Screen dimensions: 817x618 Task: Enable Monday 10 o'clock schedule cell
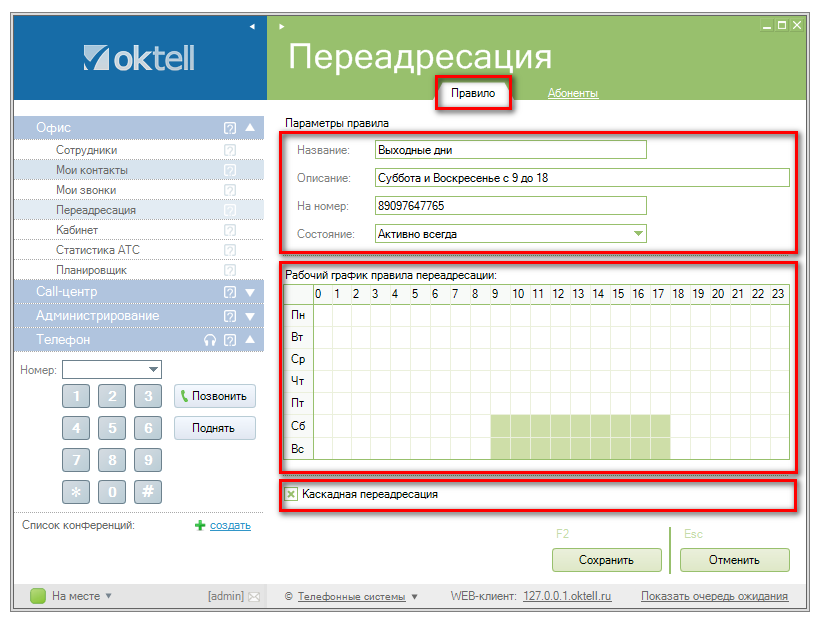tap(520, 315)
